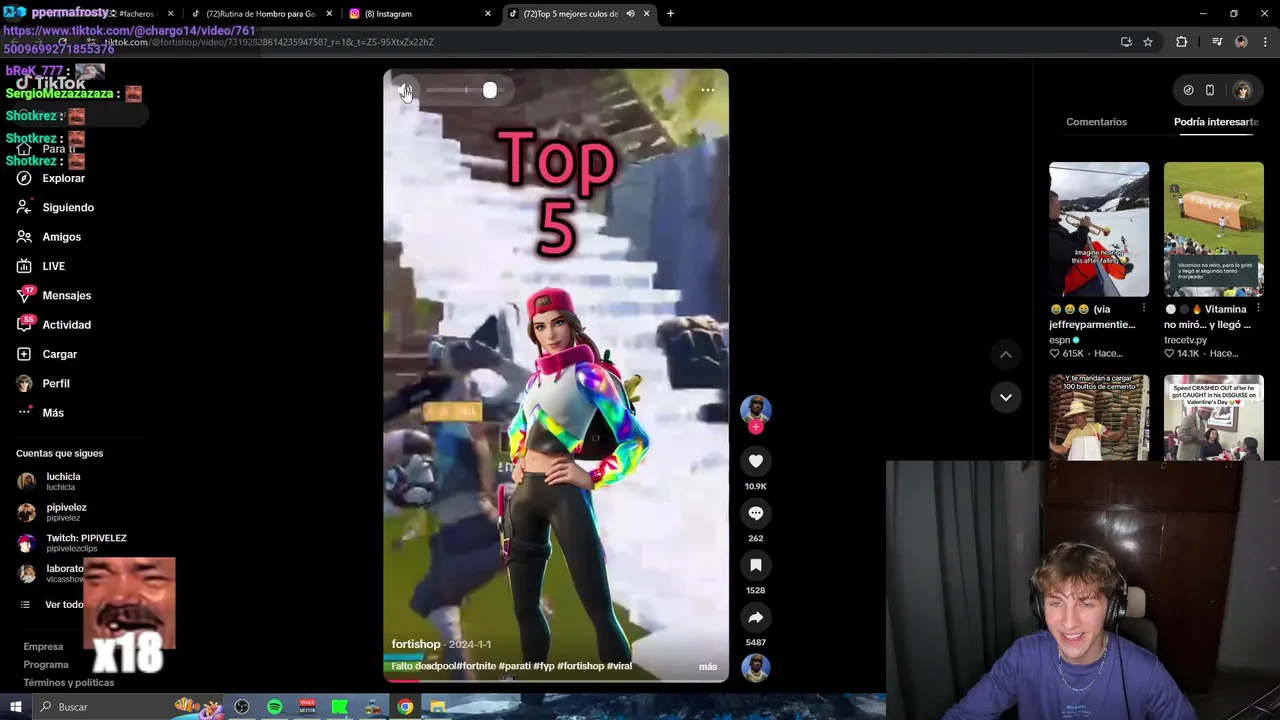Switch to the Comentarios tab

pos(1096,122)
